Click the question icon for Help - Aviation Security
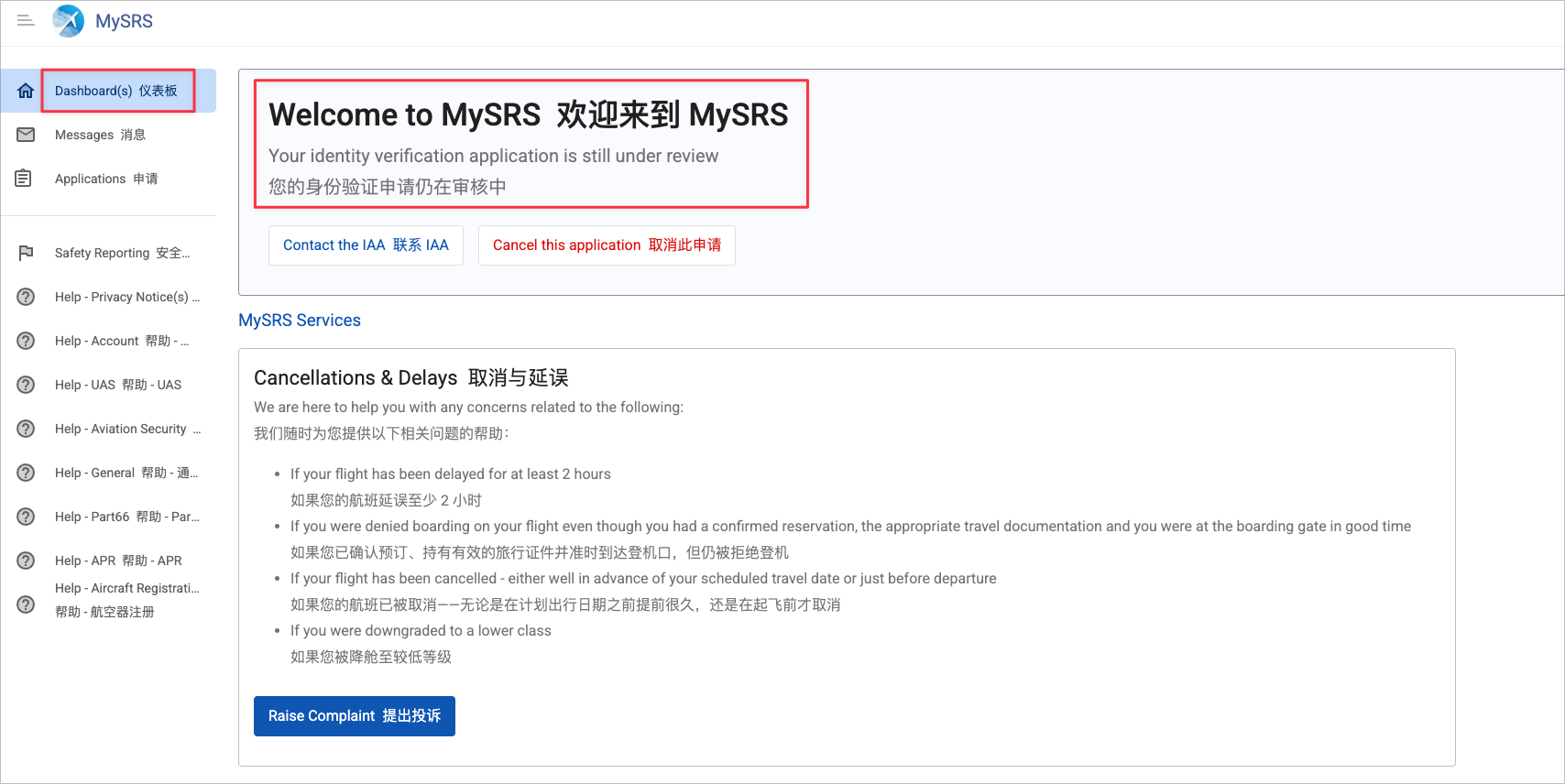 26,429
